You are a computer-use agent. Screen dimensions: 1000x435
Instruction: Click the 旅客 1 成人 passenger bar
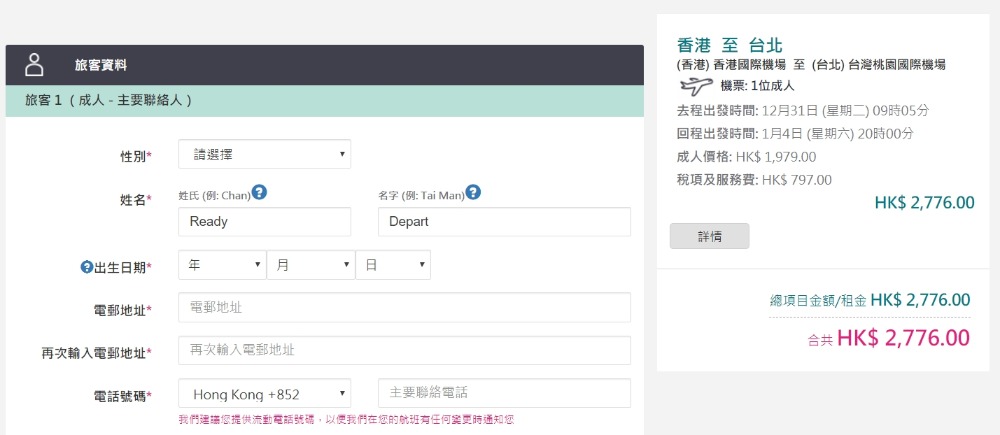(x=108, y=101)
